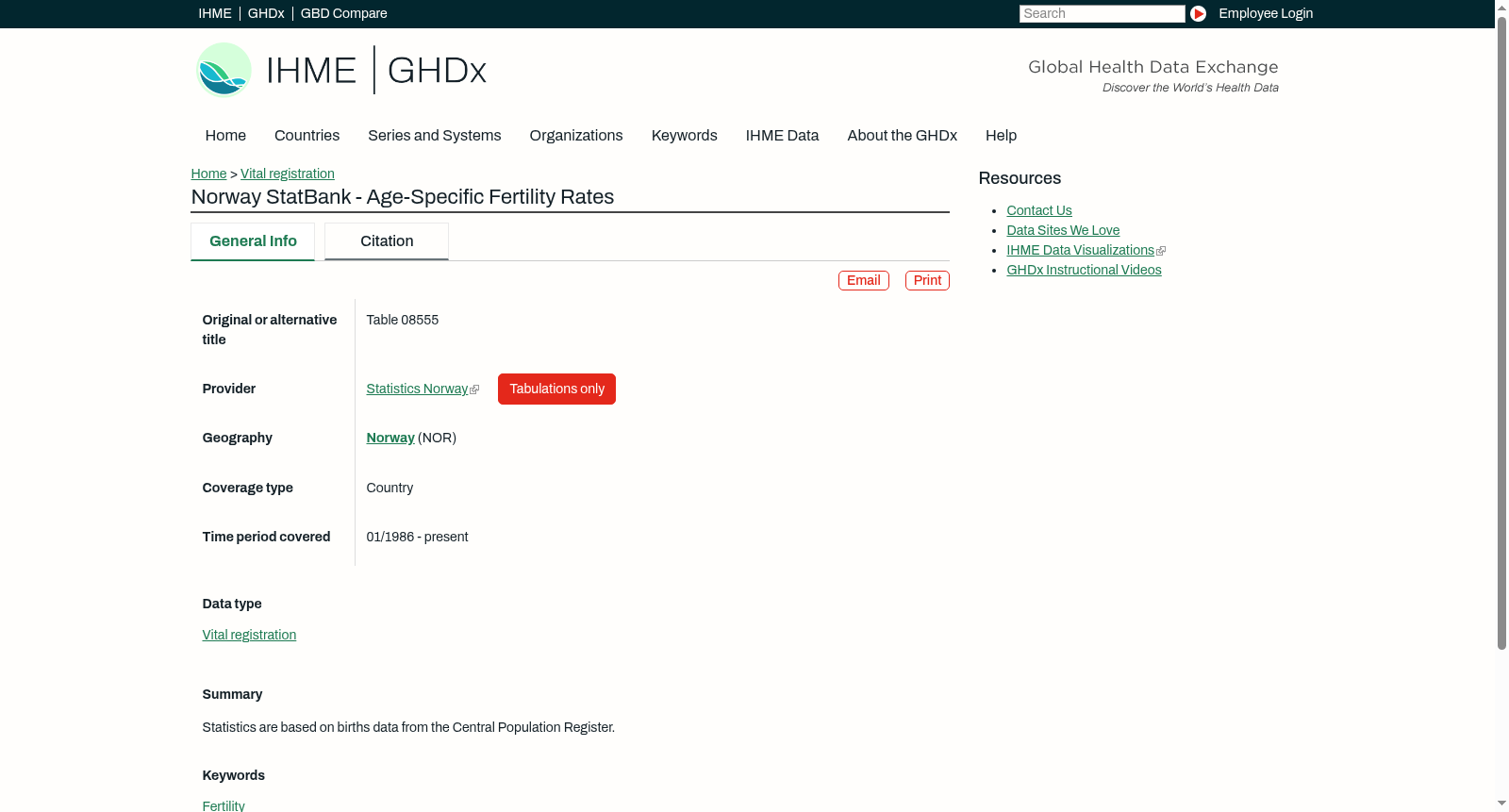Open the Norway geography link
1509x812 pixels.
[x=390, y=438]
